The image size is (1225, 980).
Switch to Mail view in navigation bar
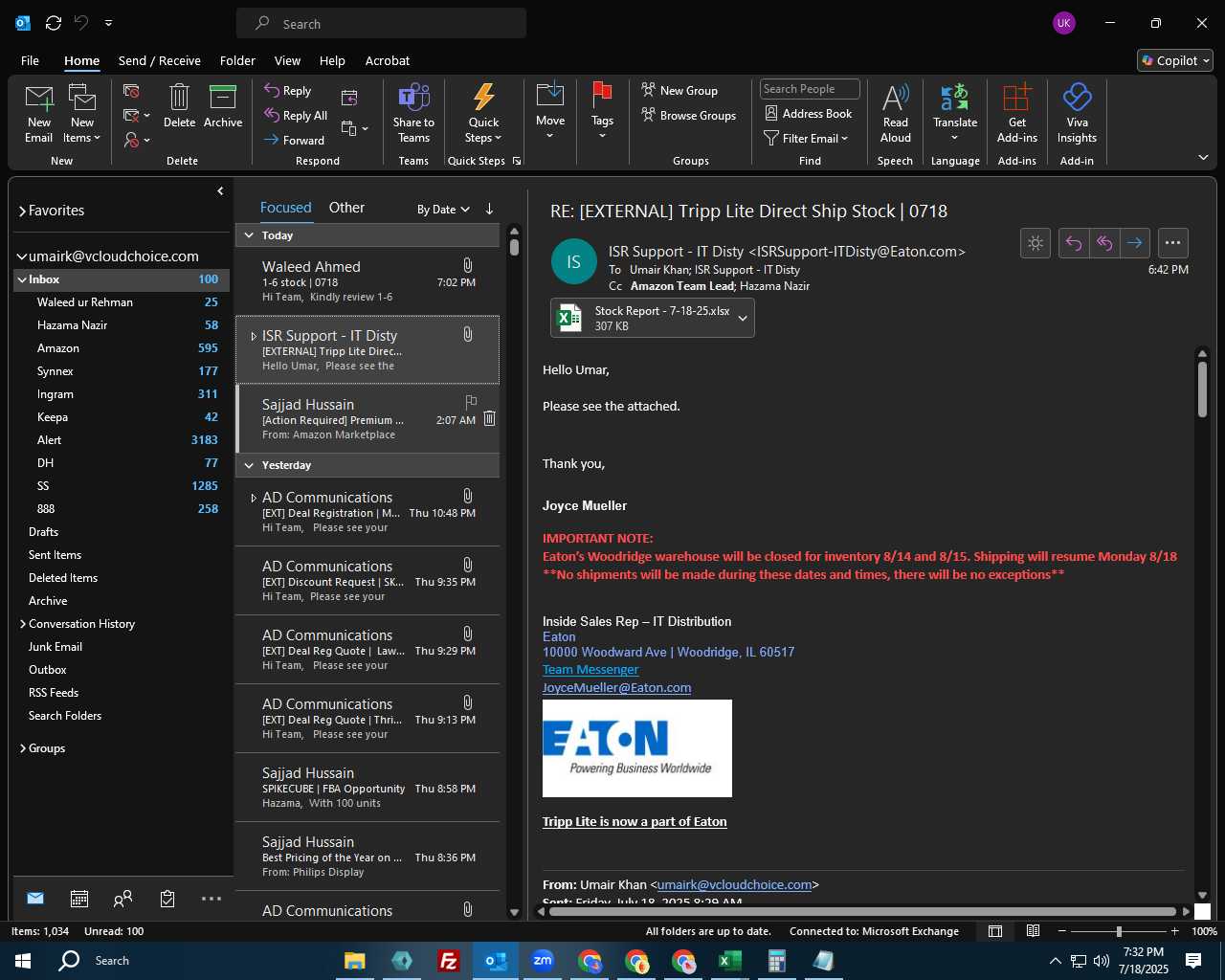pyautogui.click(x=35, y=899)
